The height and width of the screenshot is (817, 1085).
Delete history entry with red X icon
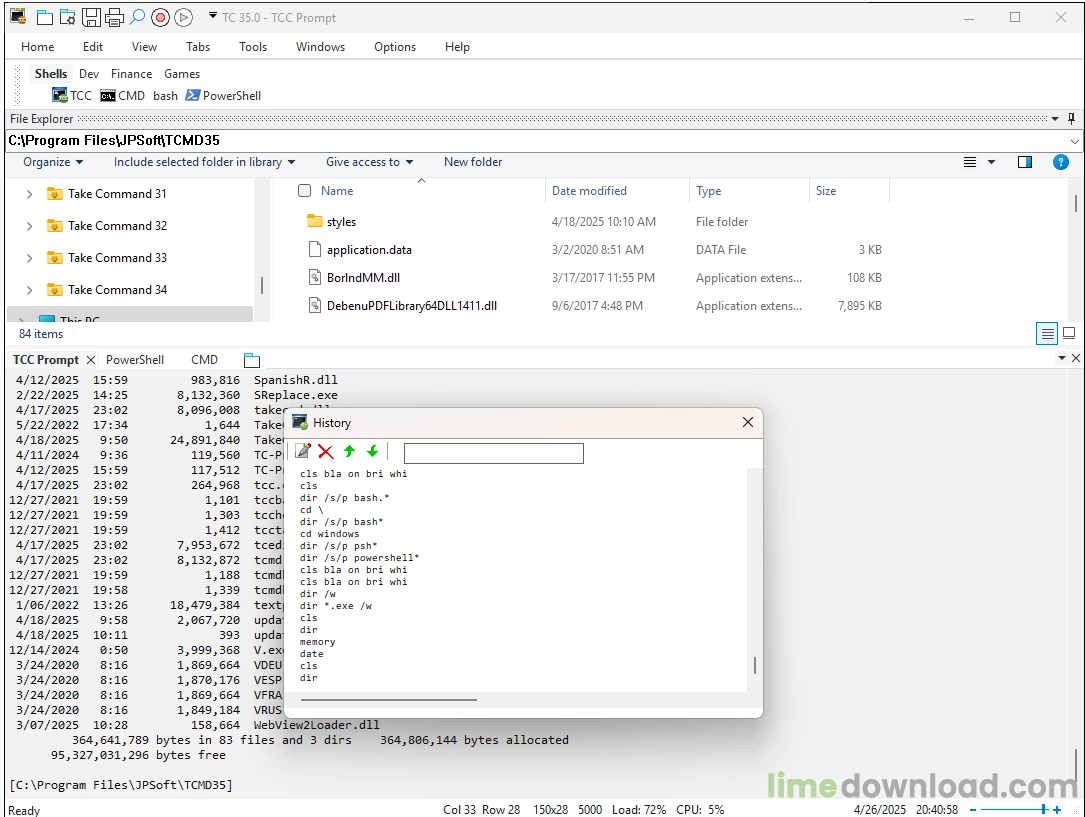(326, 452)
